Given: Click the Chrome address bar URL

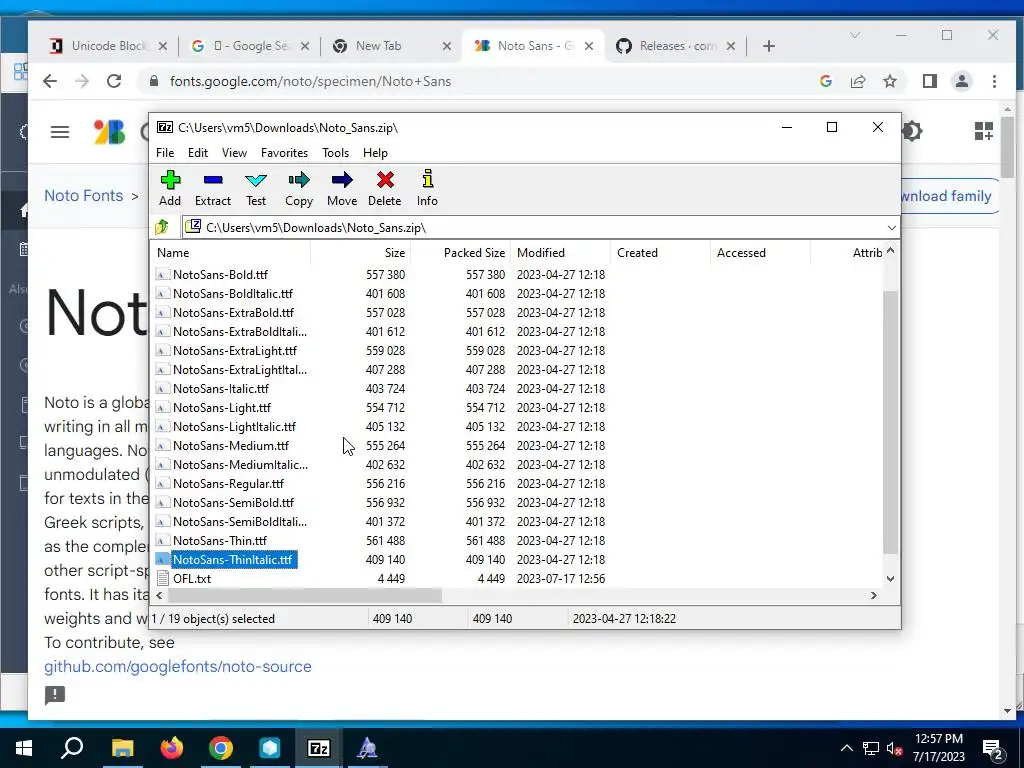Looking at the screenshot, I should (310, 81).
